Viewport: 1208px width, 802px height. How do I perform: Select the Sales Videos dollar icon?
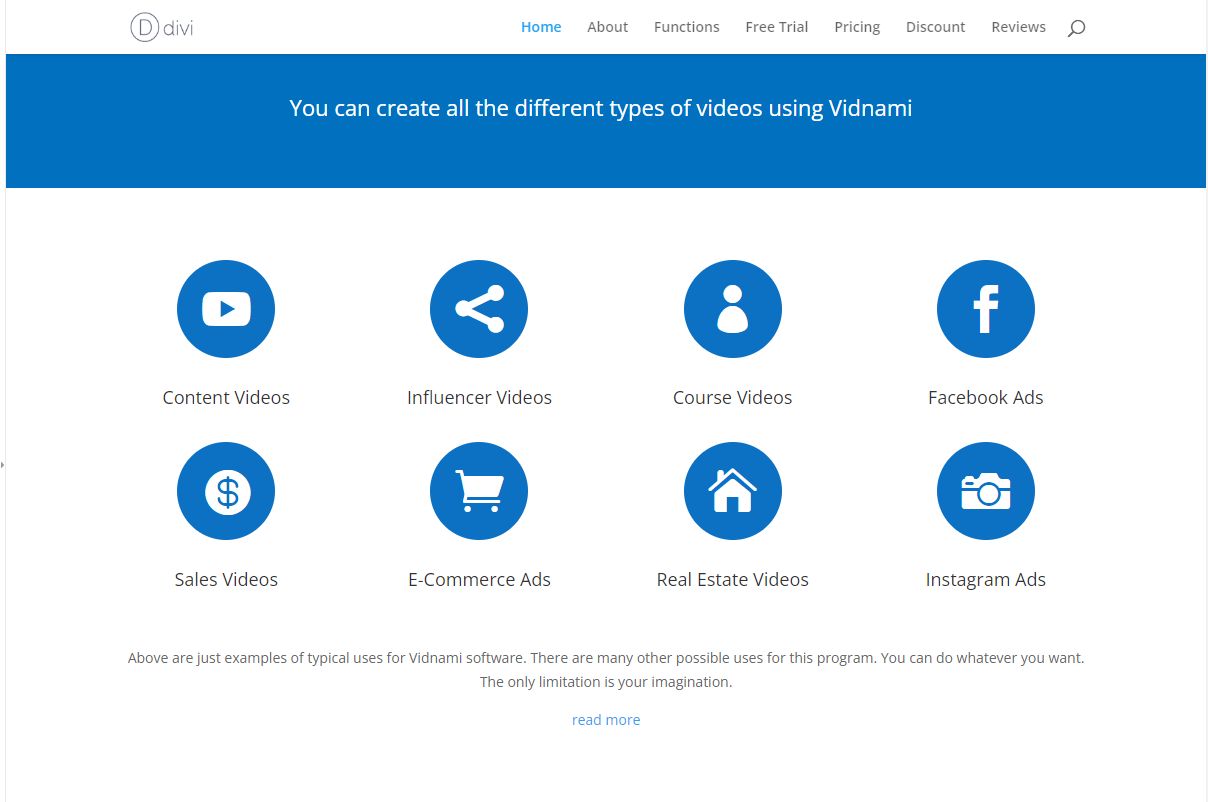click(226, 491)
